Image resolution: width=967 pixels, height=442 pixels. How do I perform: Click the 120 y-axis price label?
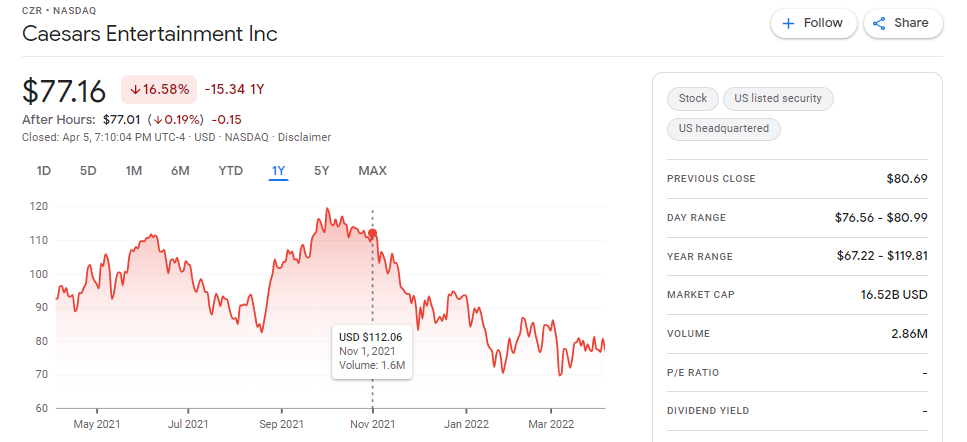click(x=38, y=207)
